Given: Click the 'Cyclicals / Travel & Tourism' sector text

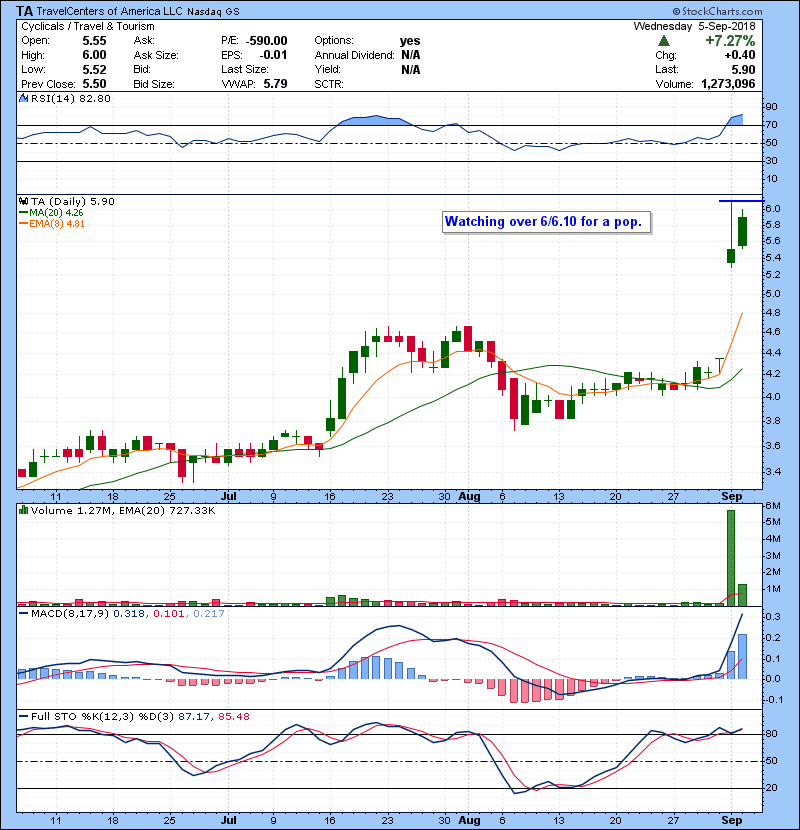Looking at the screenshot, I should [88, 26].
